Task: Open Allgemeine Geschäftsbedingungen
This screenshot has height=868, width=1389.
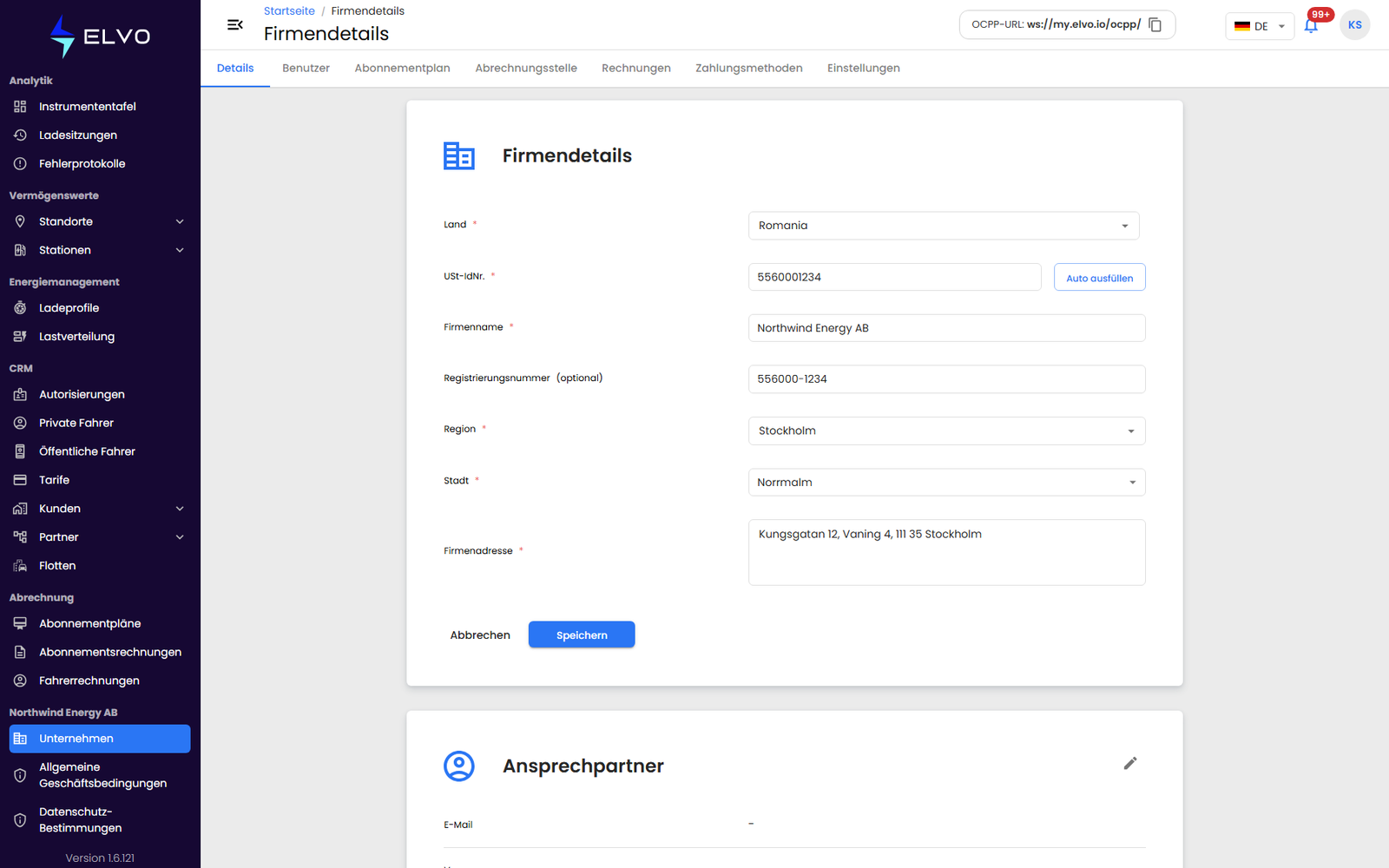Action: point(100,775)
